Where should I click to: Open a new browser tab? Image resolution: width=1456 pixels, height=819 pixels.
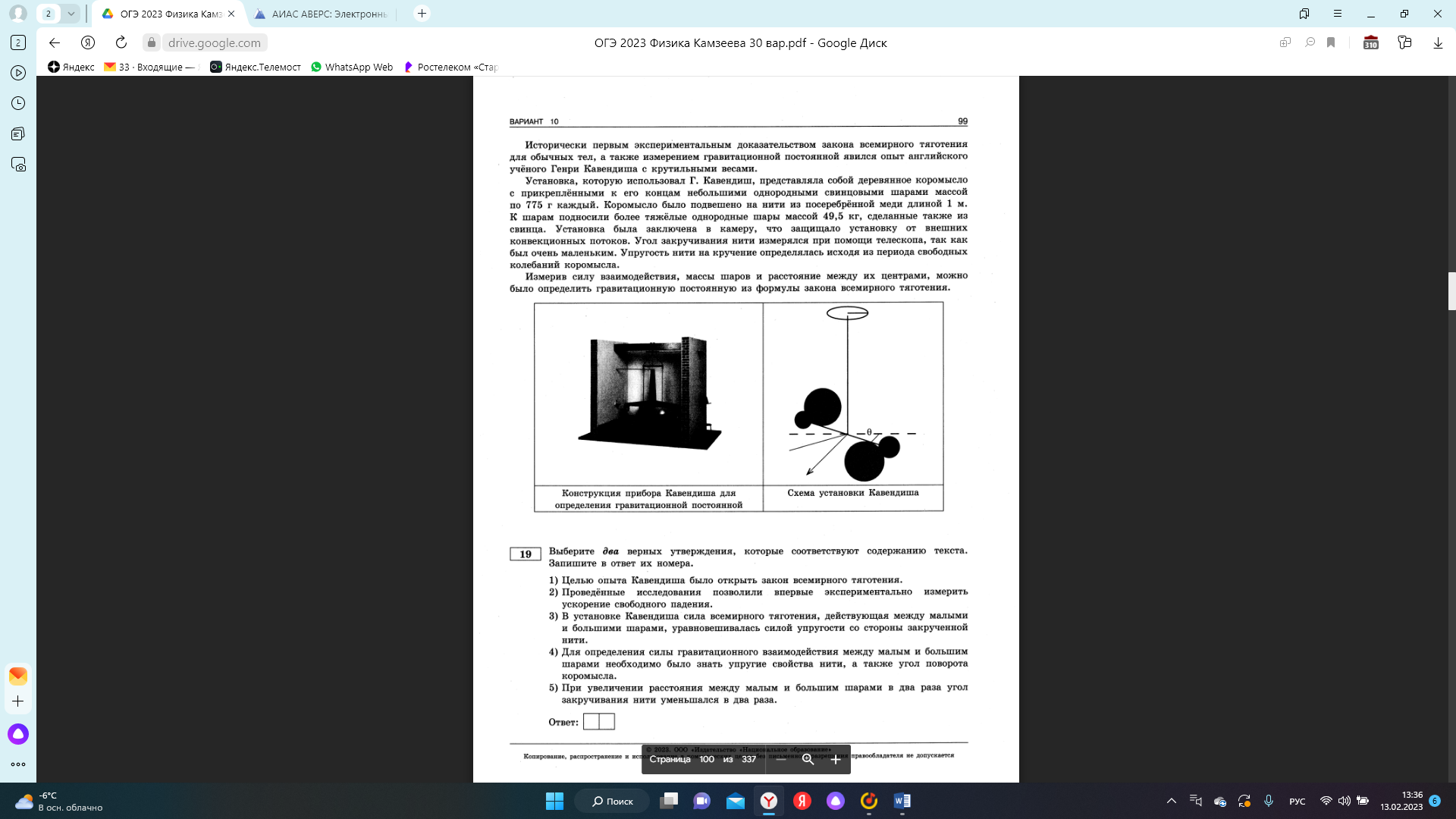click(x=422, y=14)
